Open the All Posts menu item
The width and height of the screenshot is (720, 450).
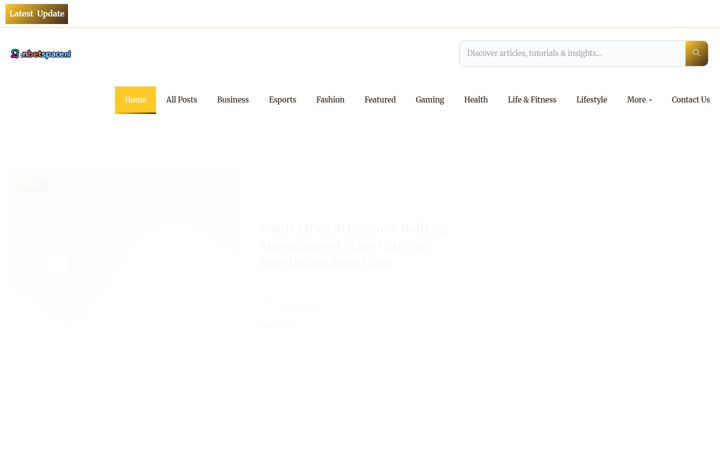[x=181, y=100]
